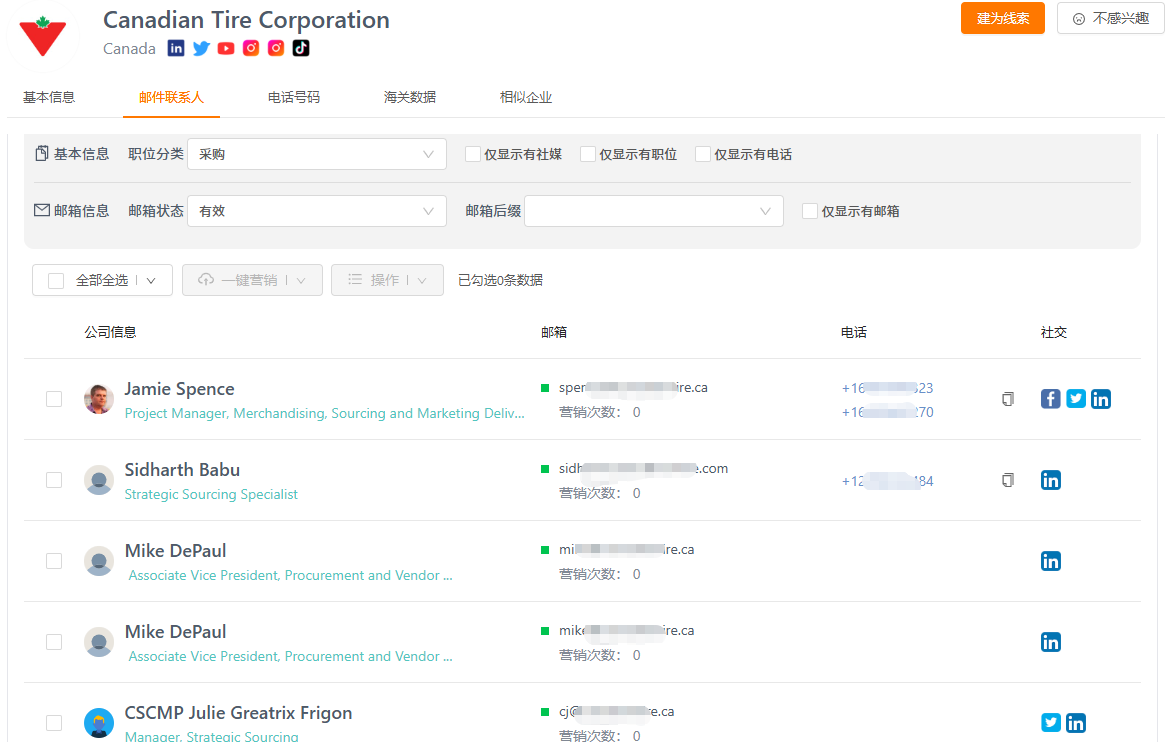Screen dimensions: 1169x742
Task: Click the 已勾选0条数据 status text
Action: pyautogui.click(x=500, y=280)
